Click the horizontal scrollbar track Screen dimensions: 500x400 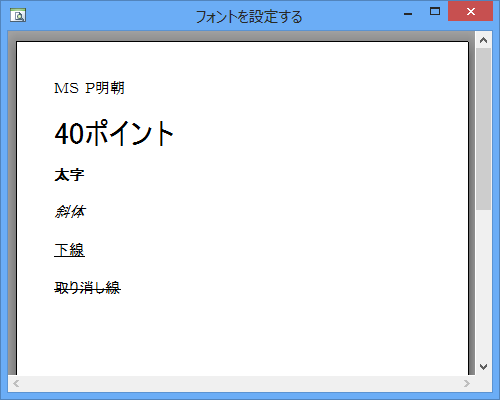point(241,383)
